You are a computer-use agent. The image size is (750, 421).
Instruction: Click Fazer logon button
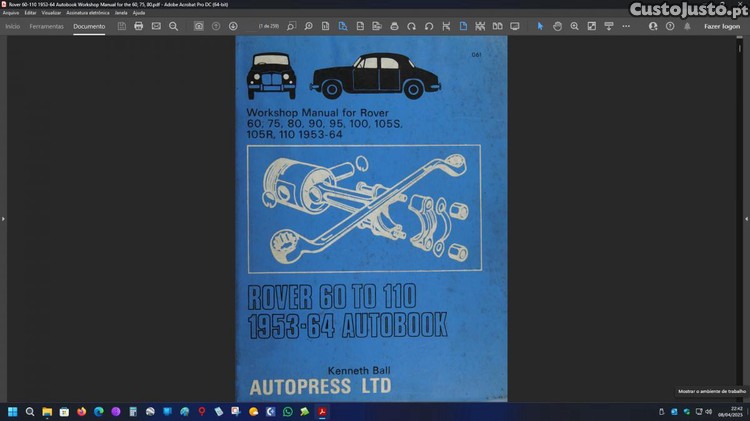(x=722, y=26)
